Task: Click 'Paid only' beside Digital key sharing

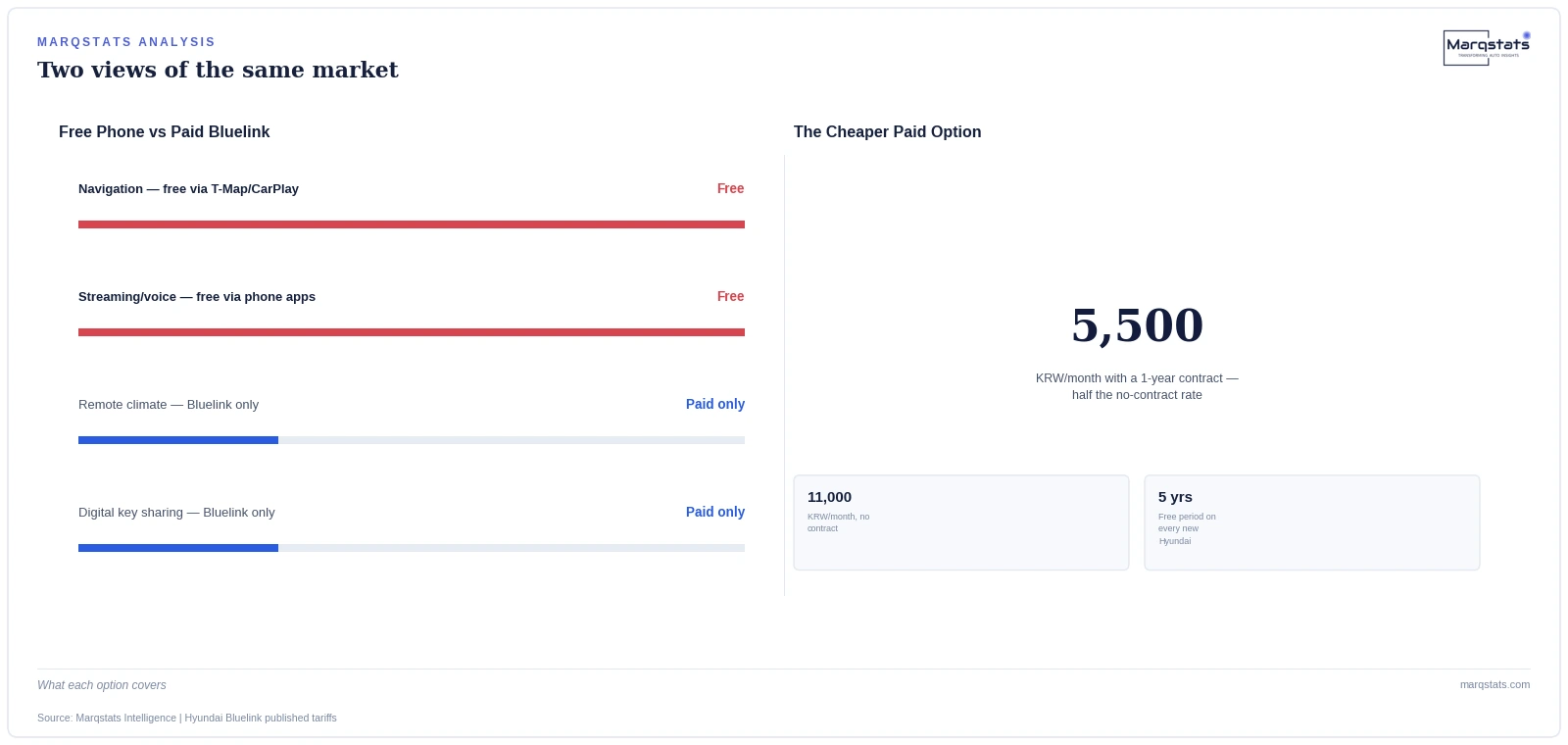Action: [x=715, y=512]
